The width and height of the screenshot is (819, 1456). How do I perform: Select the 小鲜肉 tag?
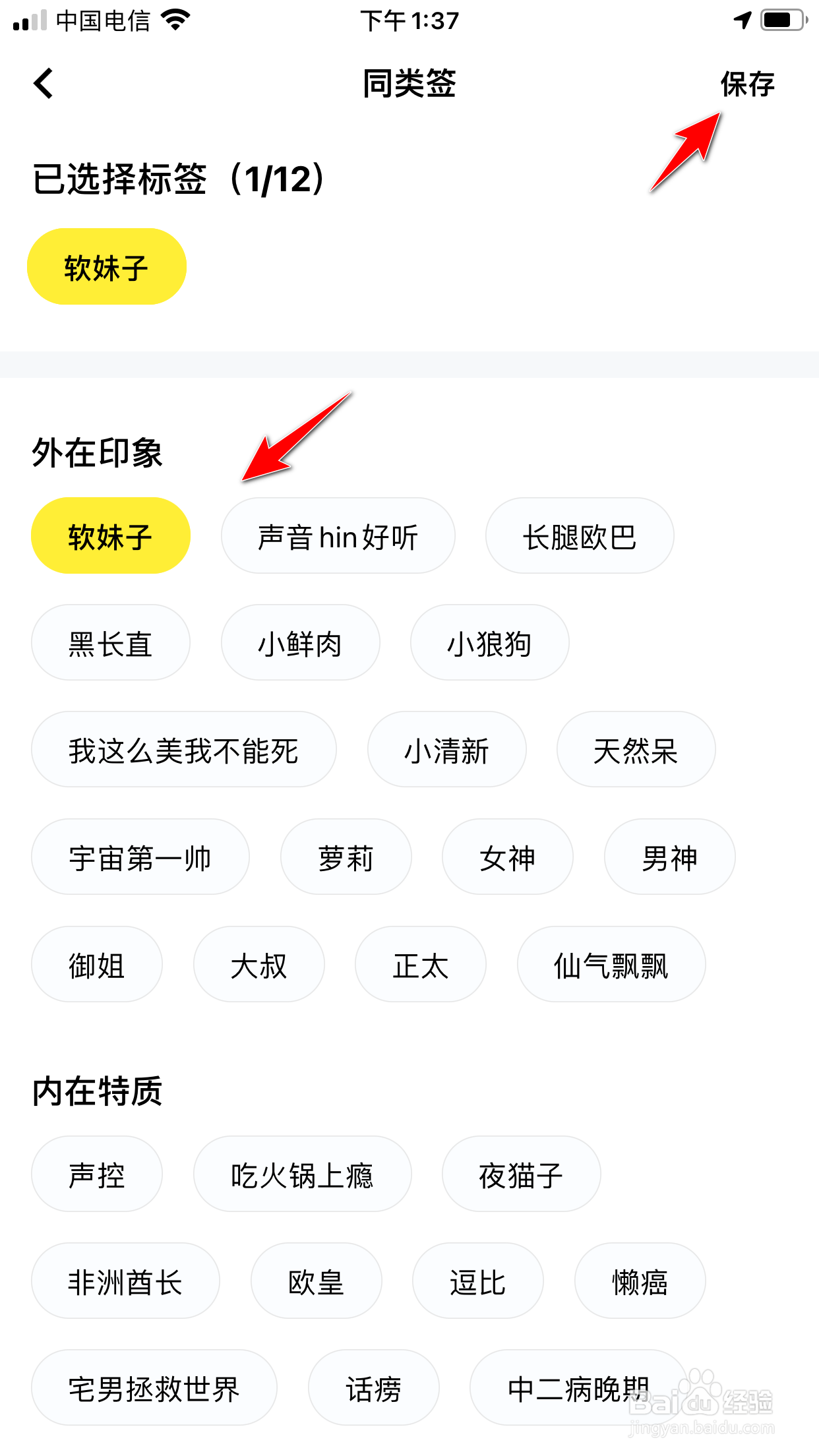point(301,642)
